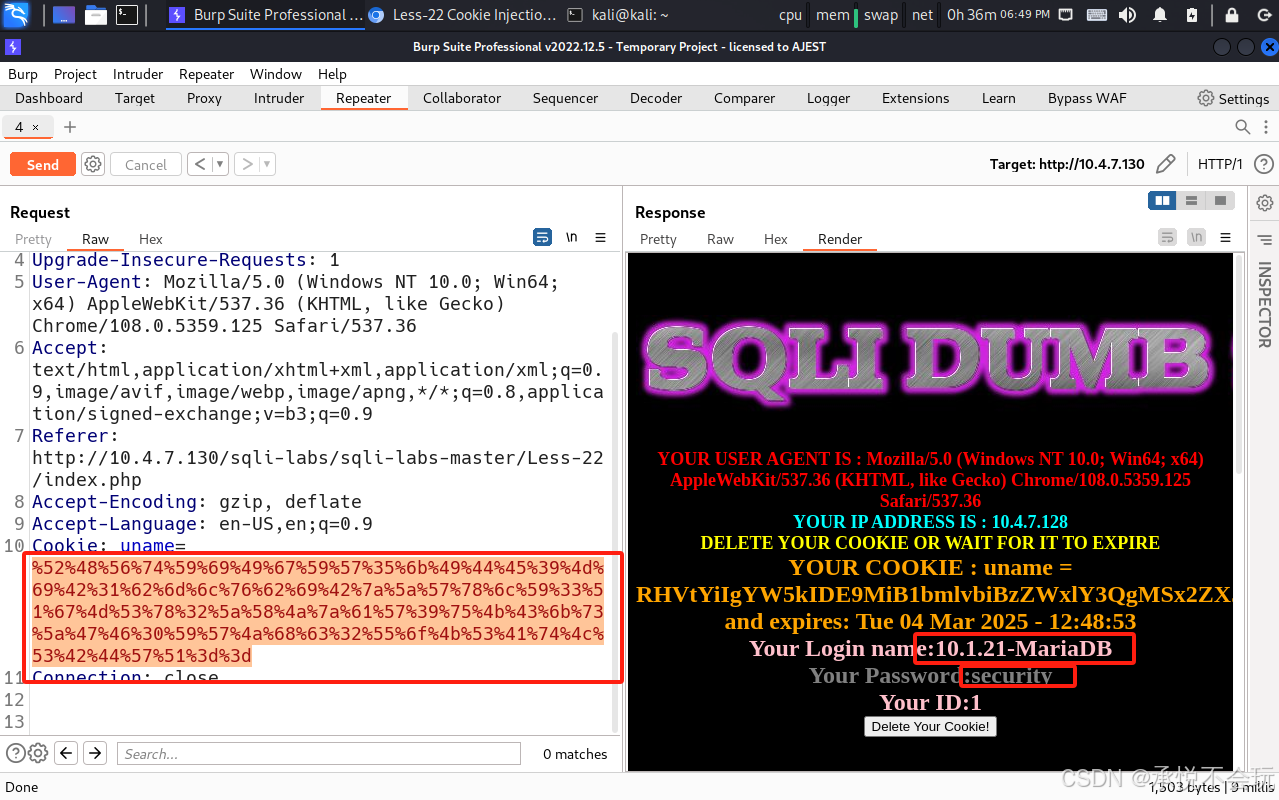Choose combined tabbed request/response layout
This screenshot has width=1279, height=800.
click(x=1220, y=201)
